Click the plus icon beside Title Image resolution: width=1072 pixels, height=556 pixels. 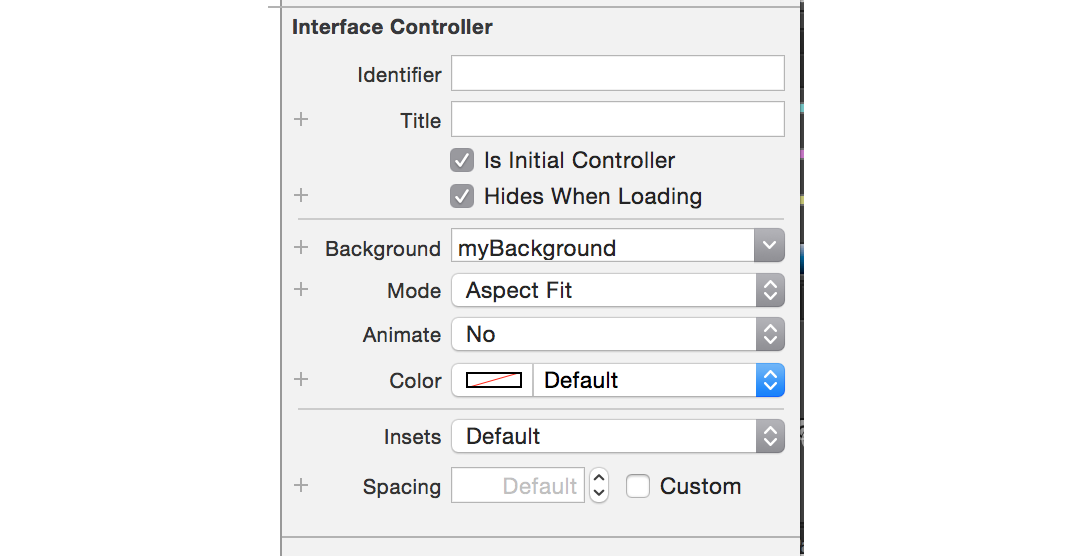pyautogui.click(x=301, y=120)
